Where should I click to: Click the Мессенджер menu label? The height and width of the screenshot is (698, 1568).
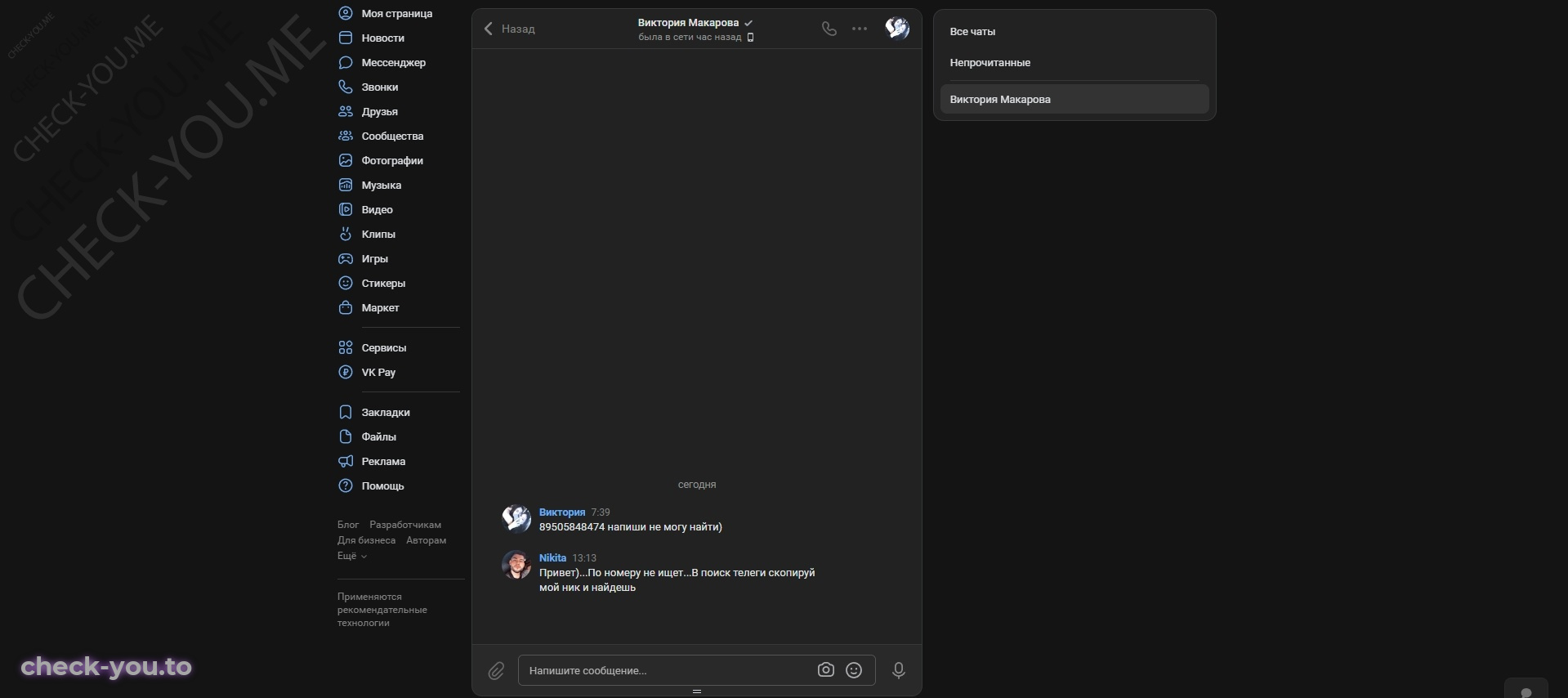pyautogui.click(x=394, y=62)
